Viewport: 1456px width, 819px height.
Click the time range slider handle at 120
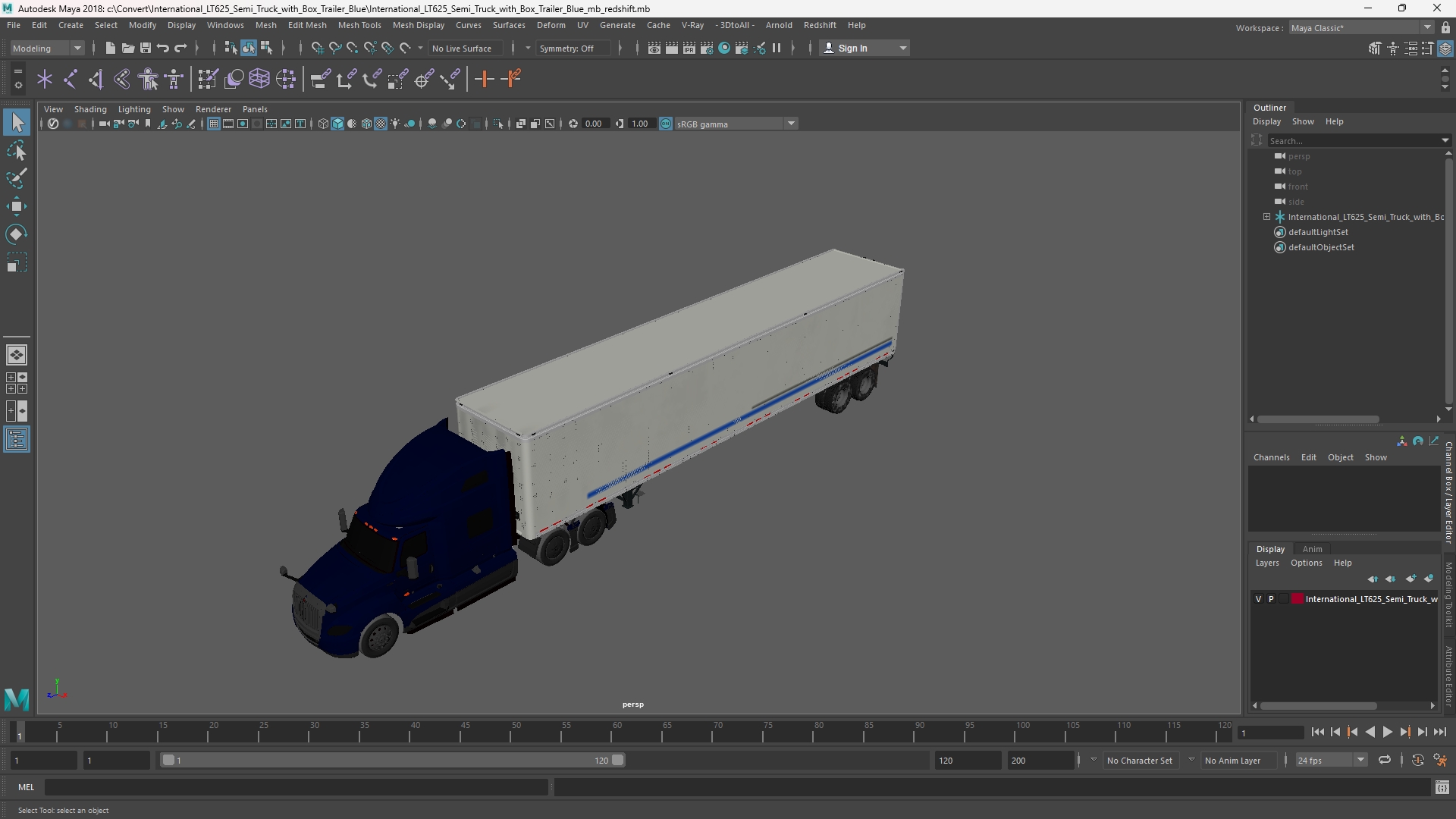(618, 760)
